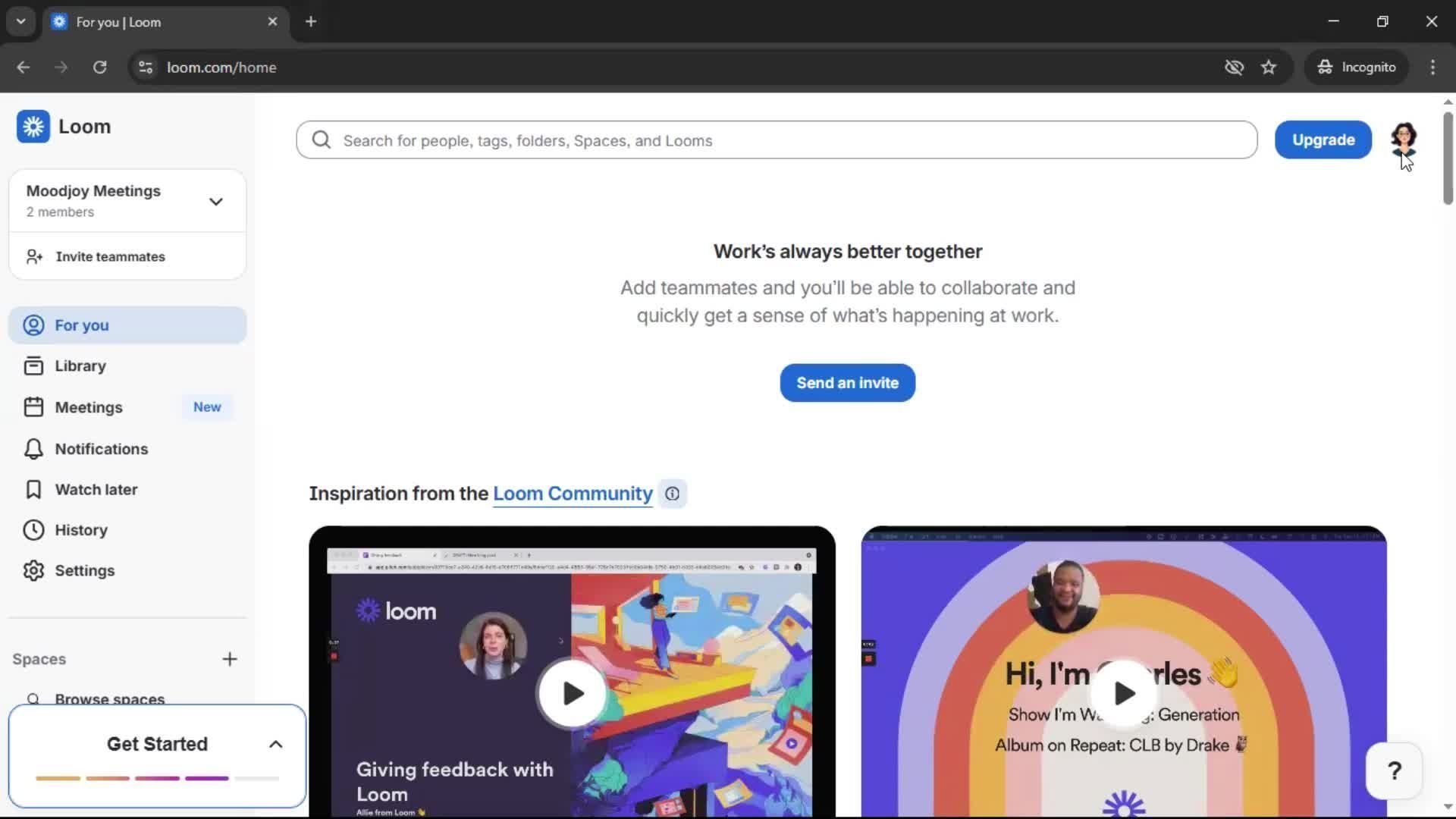Image resolution: width=1456 pixels, height=819 pixels.
Task: Open the Chrome tab search dropdown
Action: (x=20, y=21)
